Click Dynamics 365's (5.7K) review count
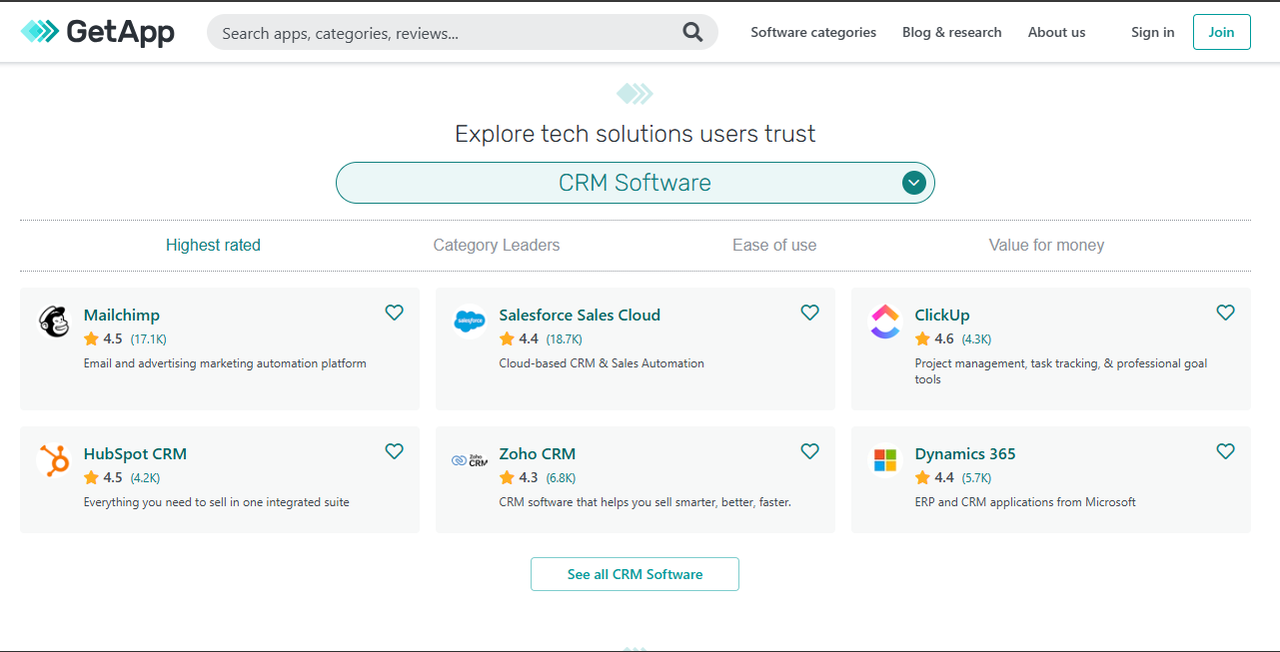This screenshot has width=1280, height=652. click(x=976, y=478)
